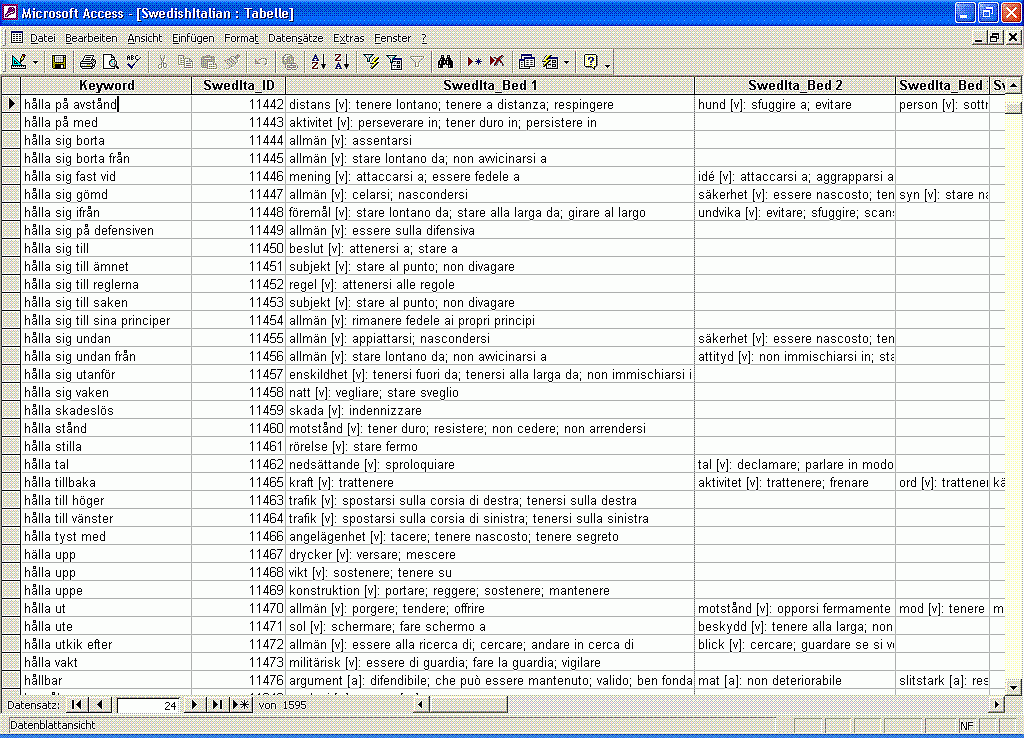Image resolution: width=1024 pixels, height=738 pixels.
Task: Click the Keyword cell 'hålla vakt'
Action: coord(106,662)
